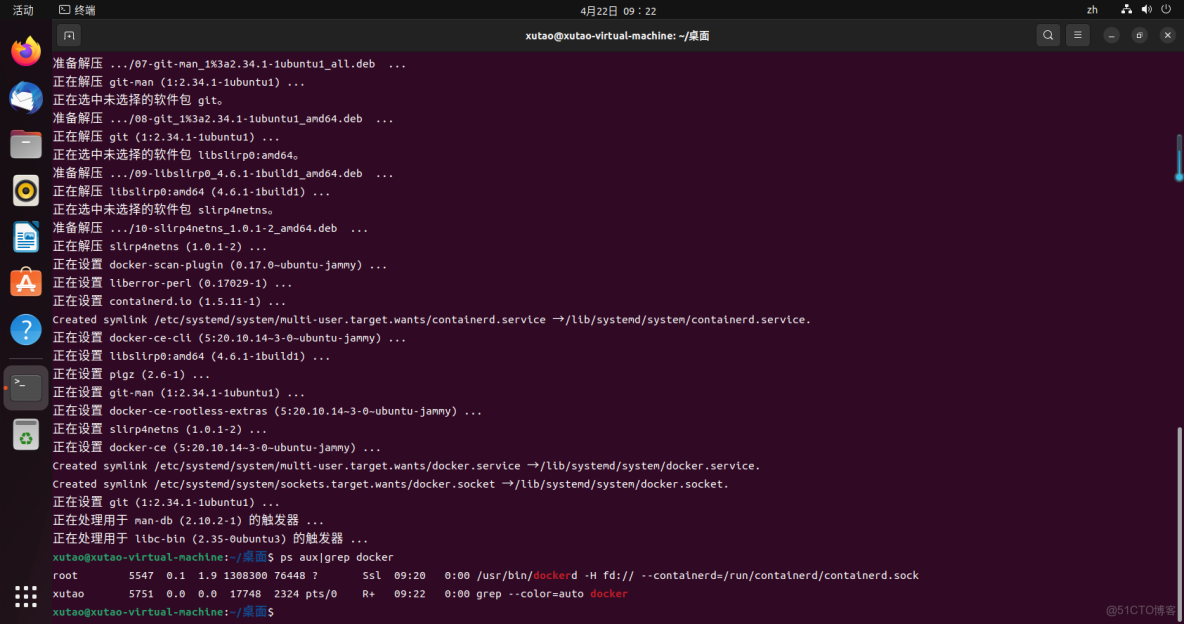The width and height of the screenshot is (1184, 624).
Task: Click the /usr/bin/dockerd process line
Action: click(x=486, y=576)
